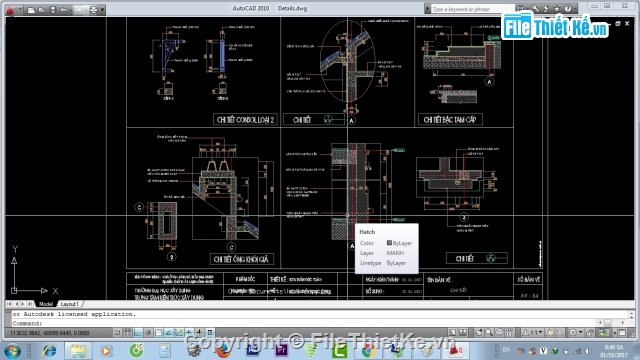
Task: Click the Save icon in quick access toolbar
Action: pyautogui.click(x=53, y=9)
